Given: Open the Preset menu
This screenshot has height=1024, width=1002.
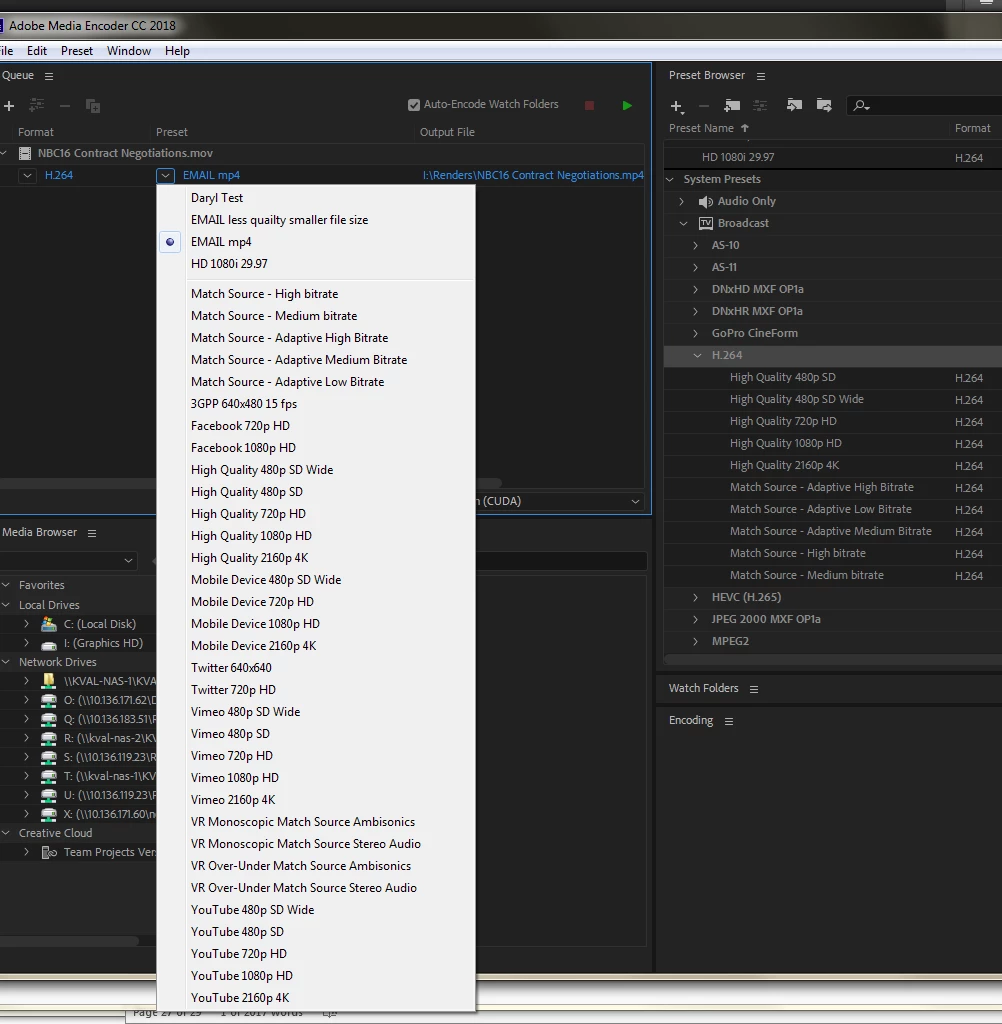Looking at the screenshot, I should [77, 51].
